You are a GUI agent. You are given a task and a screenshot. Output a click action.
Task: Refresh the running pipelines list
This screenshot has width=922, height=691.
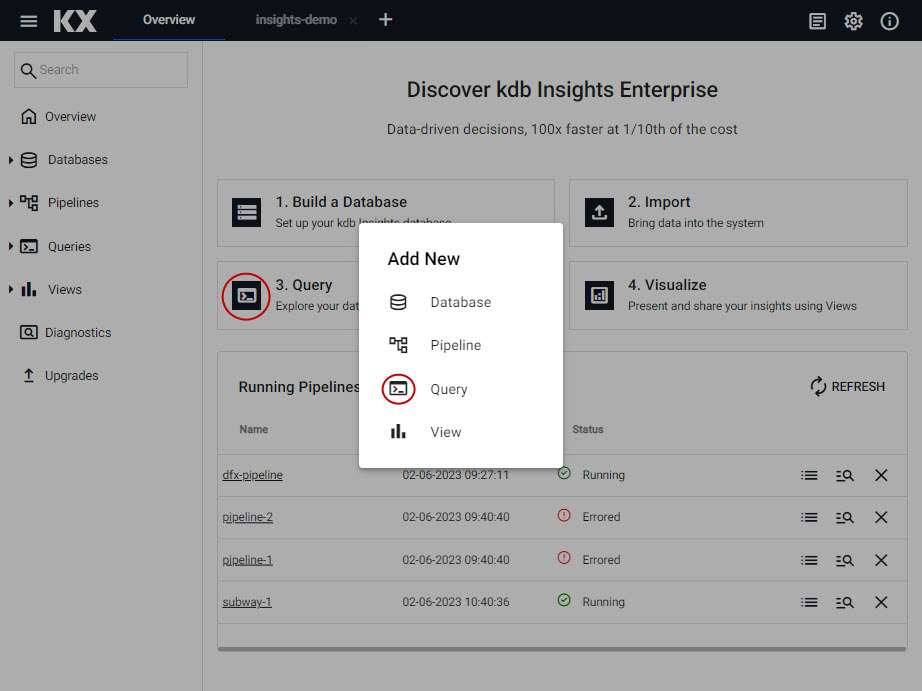click(847, 387)
